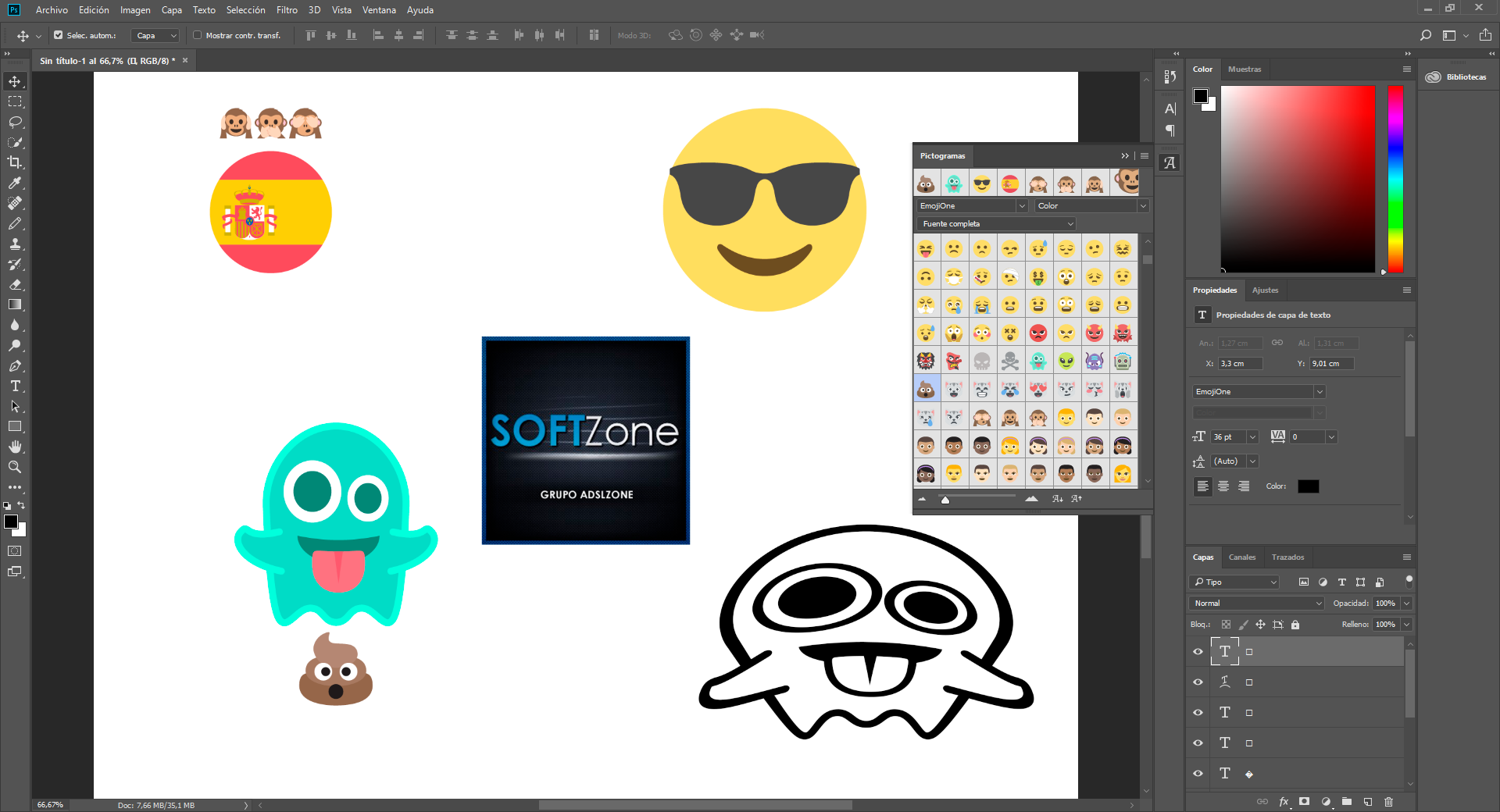
Task: Open the EmojiOne font dropdown in Pictogramas
Action: 972,206
